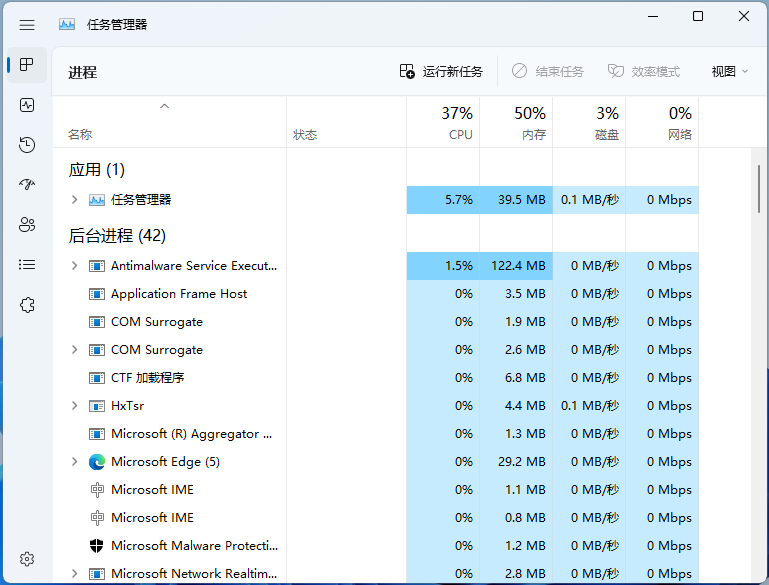The image size is (769, 585).
Task: Click the first Microsoft IME icon
Action: click(x=97, y=490)
